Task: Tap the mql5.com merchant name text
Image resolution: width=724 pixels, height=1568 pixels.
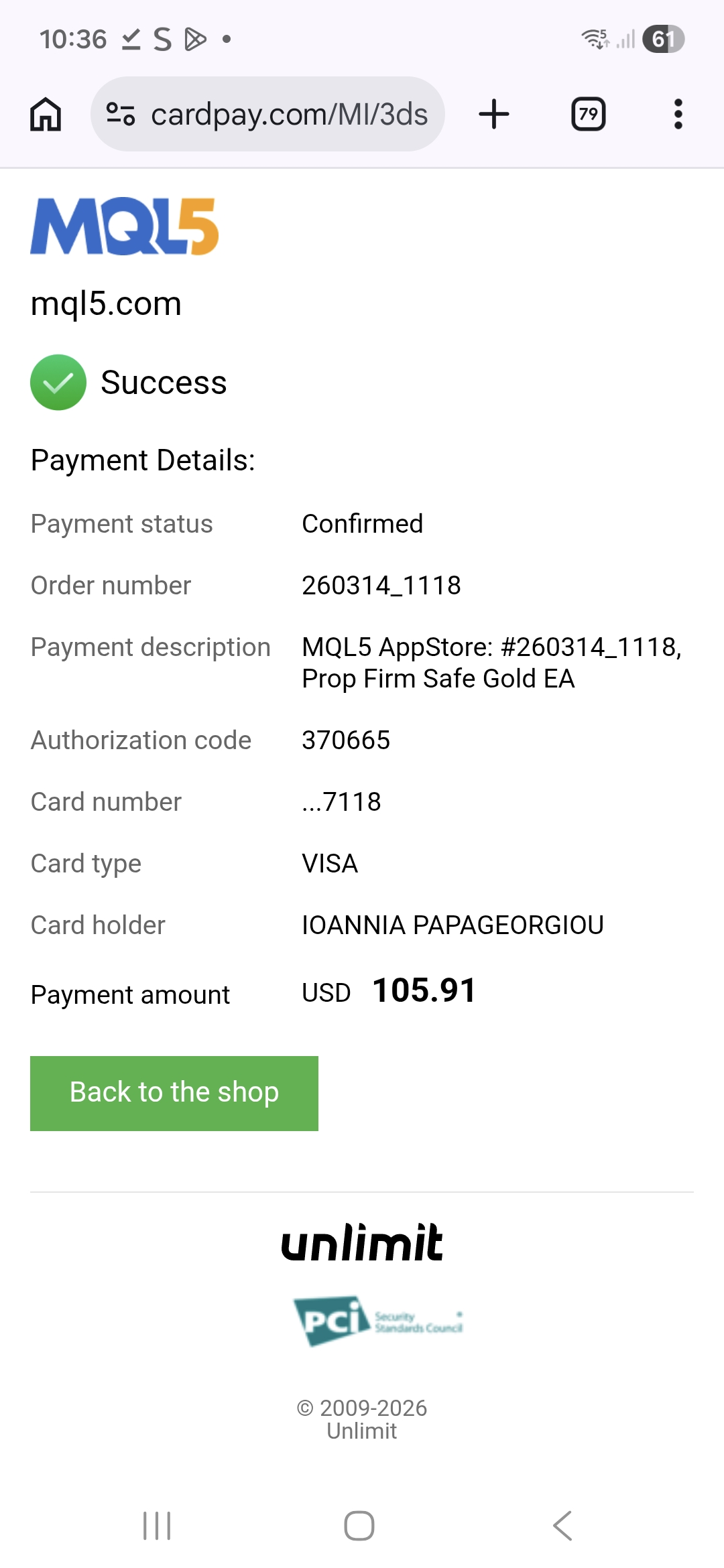Action: point(106,304)
